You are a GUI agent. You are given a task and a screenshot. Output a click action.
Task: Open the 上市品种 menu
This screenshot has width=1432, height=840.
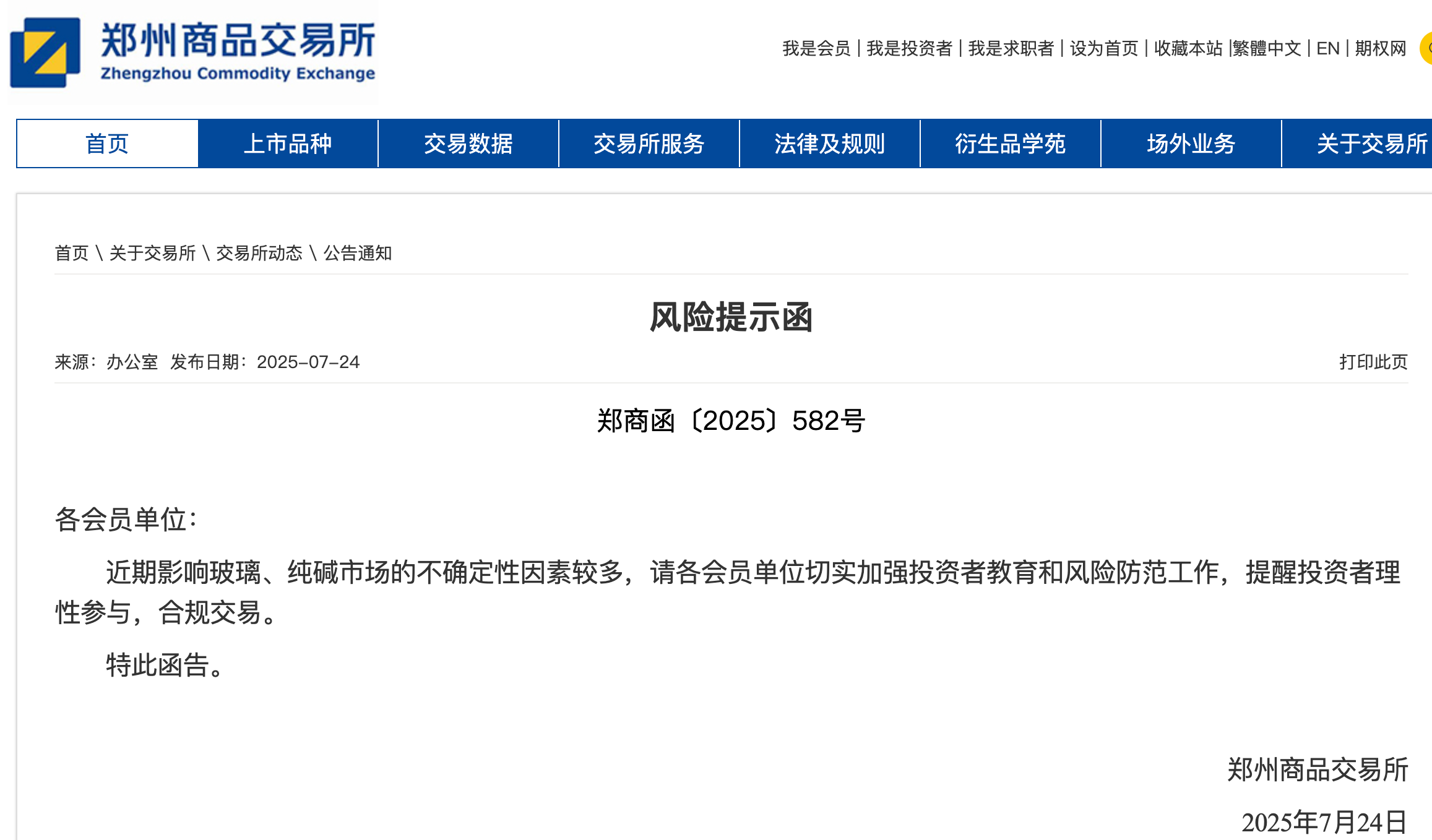point(288,144)
